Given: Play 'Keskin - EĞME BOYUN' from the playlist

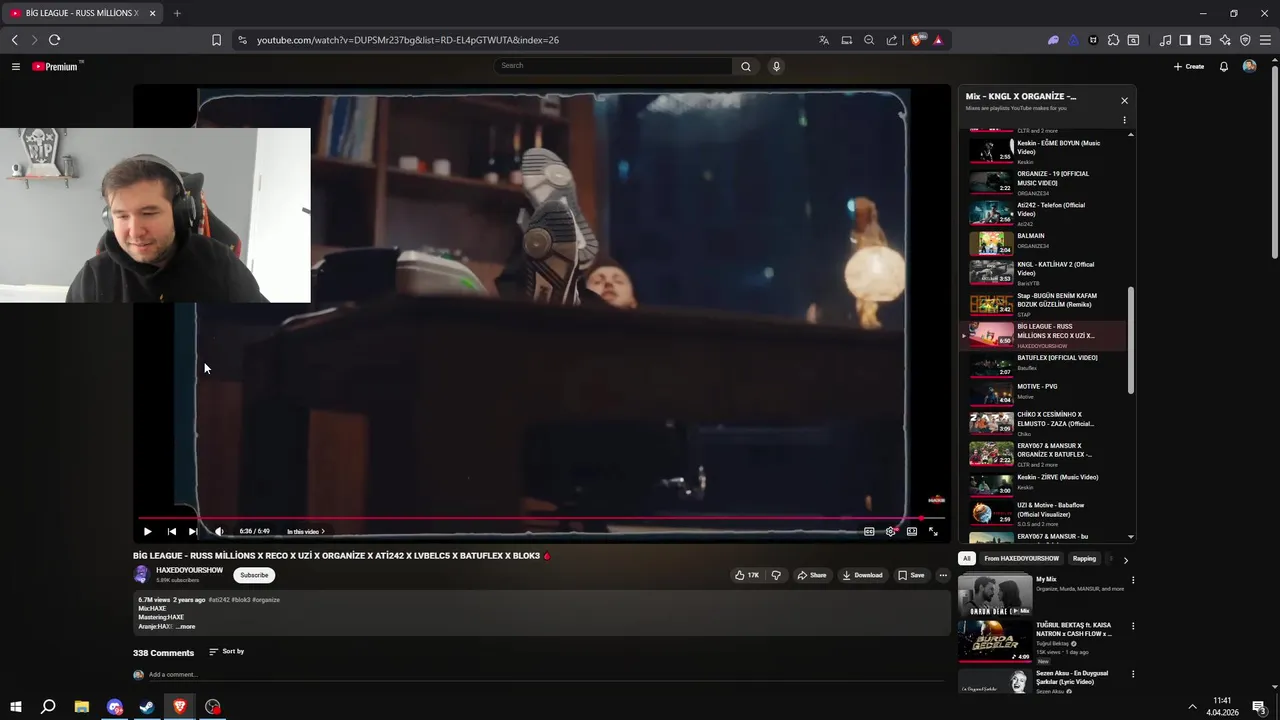Looking at the screenshot, I should [1043, 151].
